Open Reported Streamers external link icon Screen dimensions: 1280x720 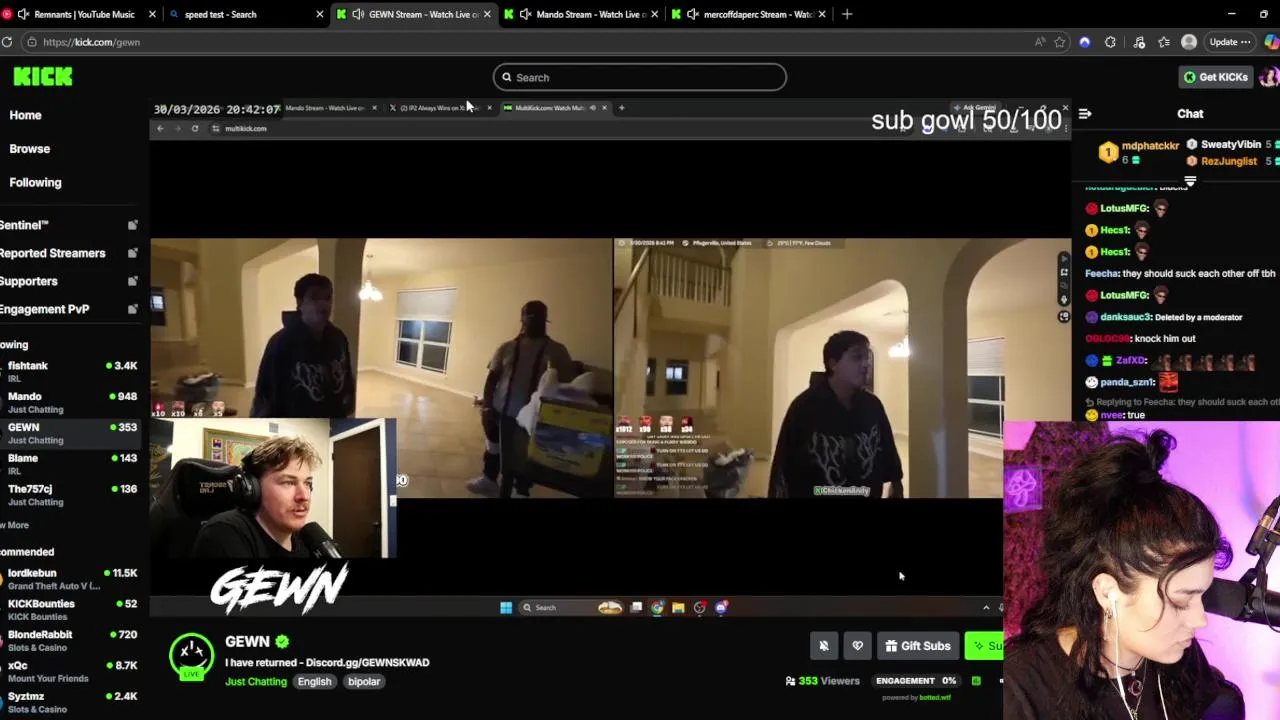coord(132,253)
